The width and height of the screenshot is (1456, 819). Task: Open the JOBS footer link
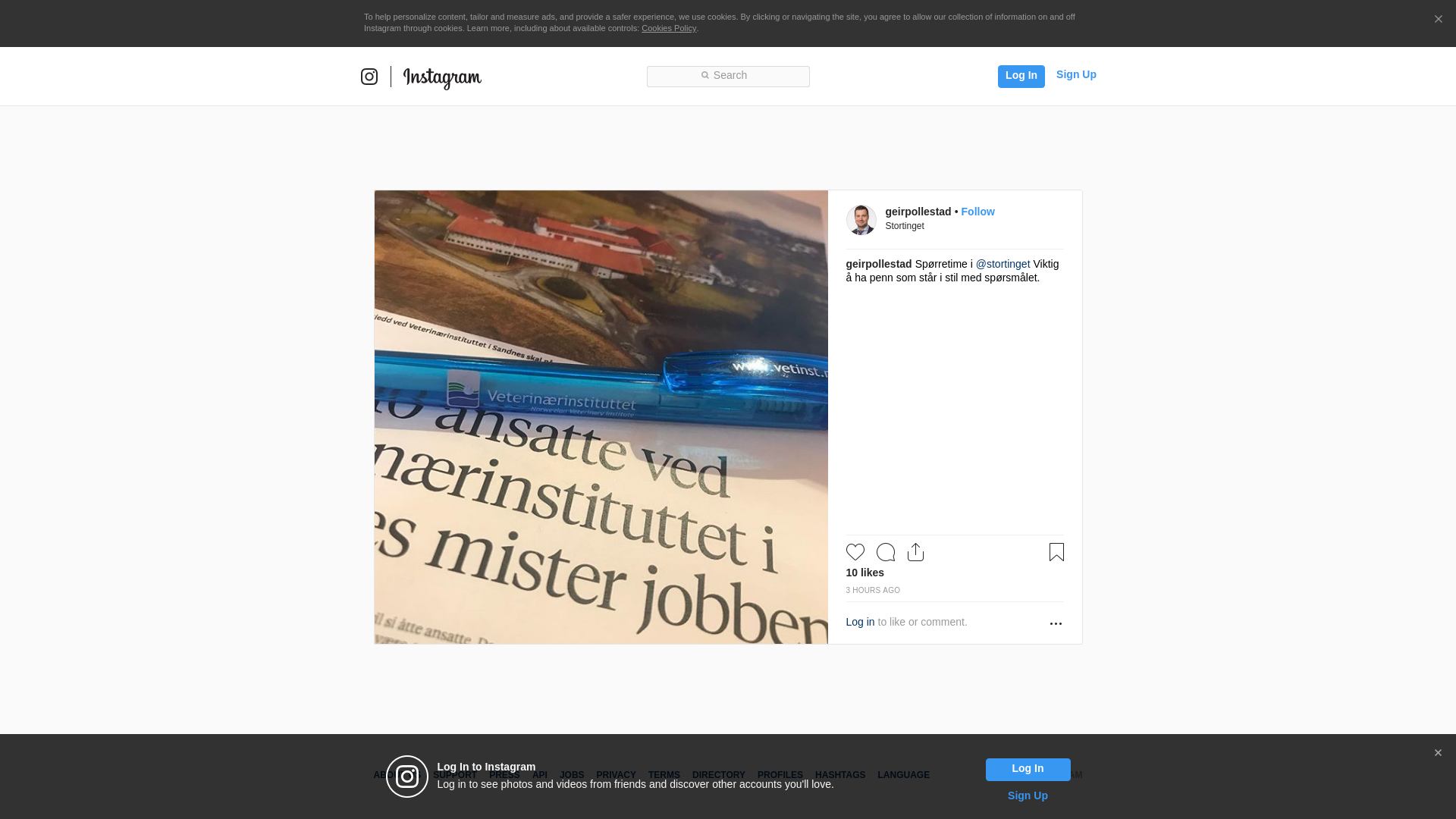[x=572, y=775]
